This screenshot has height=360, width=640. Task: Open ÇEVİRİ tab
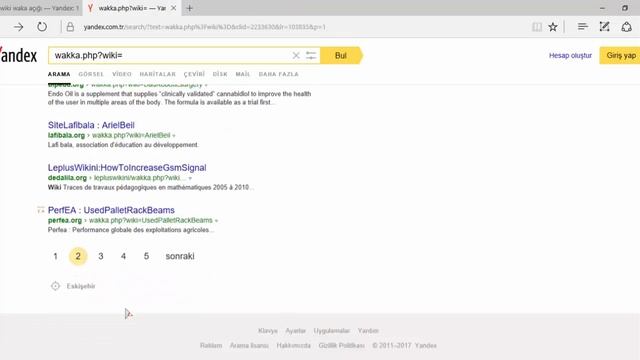[194, 74]
